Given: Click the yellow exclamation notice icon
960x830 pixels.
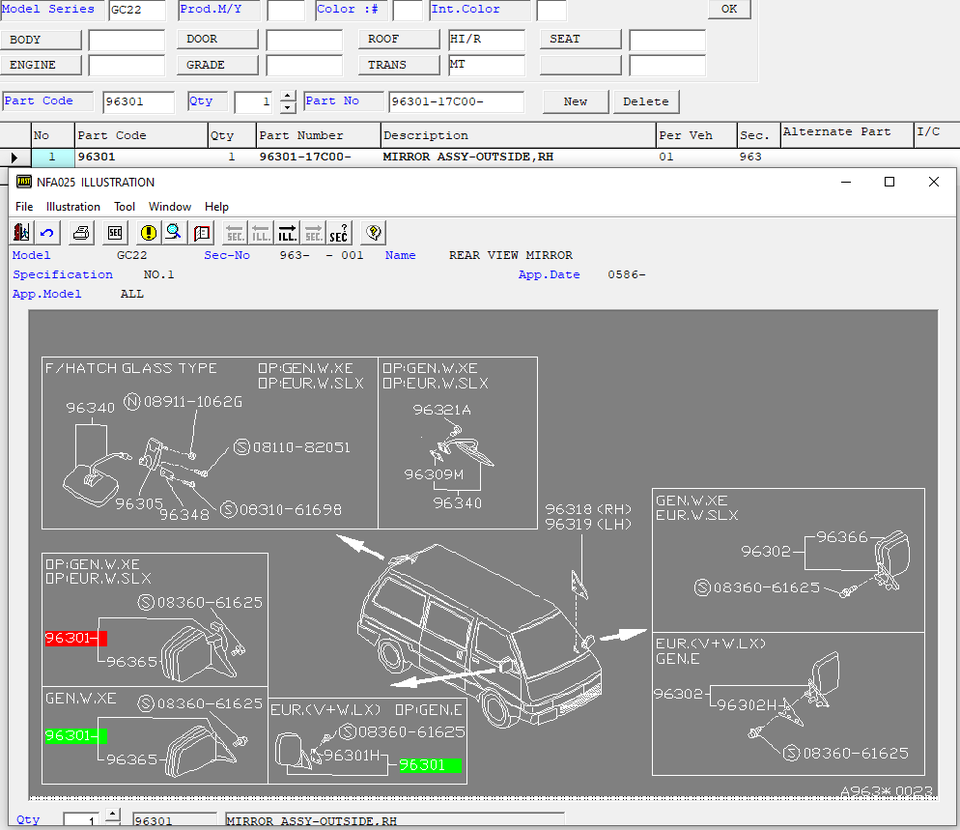Looking at the screenshot, I should 149,233.
